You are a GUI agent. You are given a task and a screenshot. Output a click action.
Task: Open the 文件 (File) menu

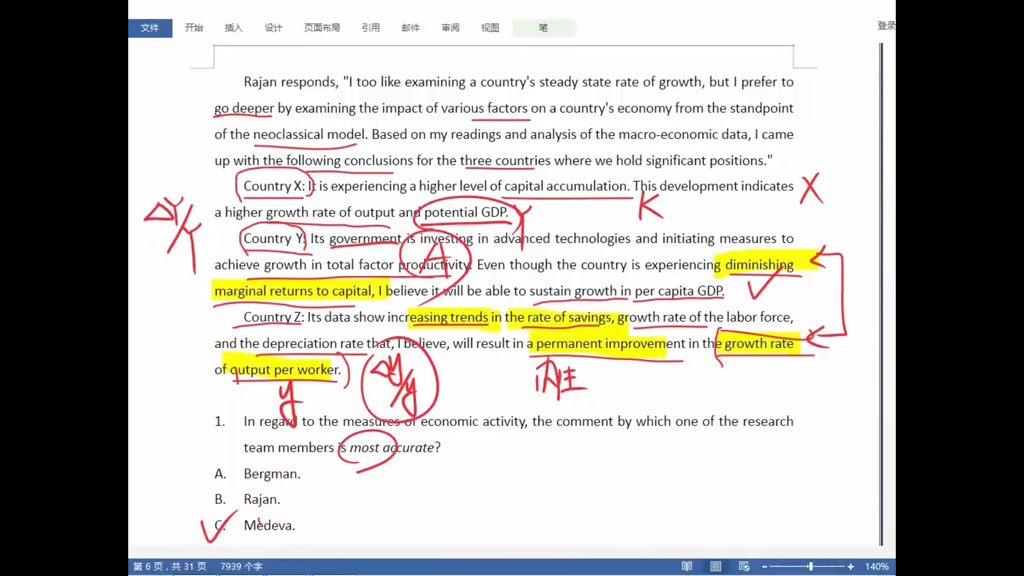tap(150, 28)
